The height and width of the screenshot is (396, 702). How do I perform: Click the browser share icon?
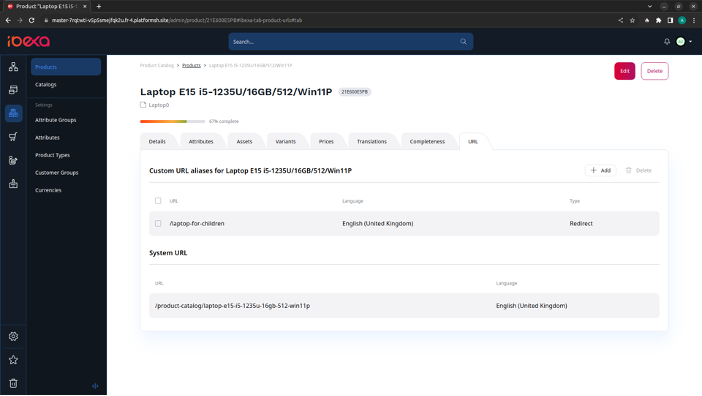point(621,20)
